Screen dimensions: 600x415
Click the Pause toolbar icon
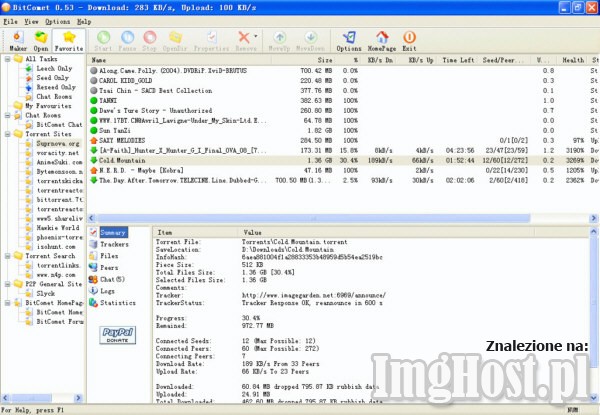click(127, 41)
